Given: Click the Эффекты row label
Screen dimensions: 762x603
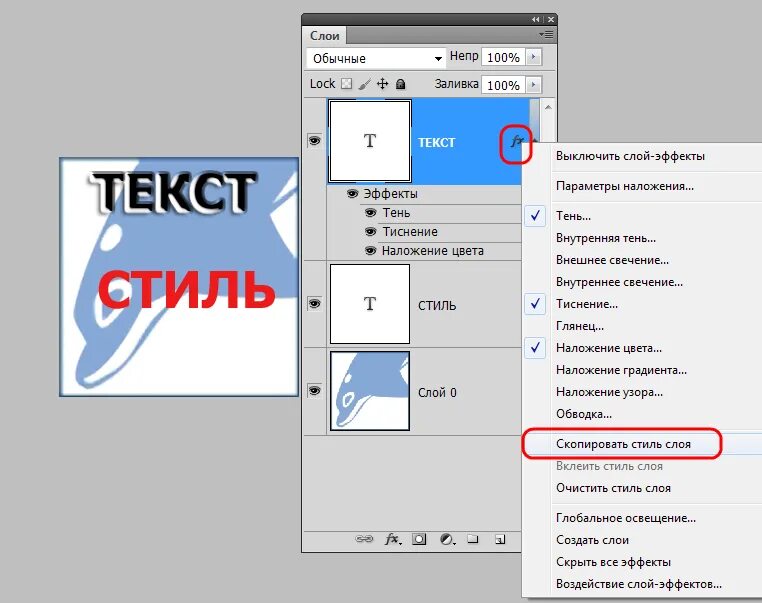Looking at the screenshot, I should [390, 194].
